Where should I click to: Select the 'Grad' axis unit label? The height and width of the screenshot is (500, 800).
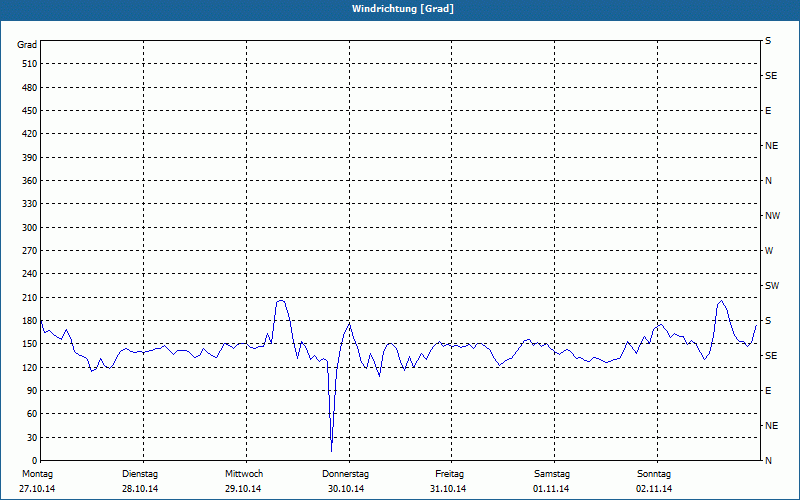click(x=27, y=45)
